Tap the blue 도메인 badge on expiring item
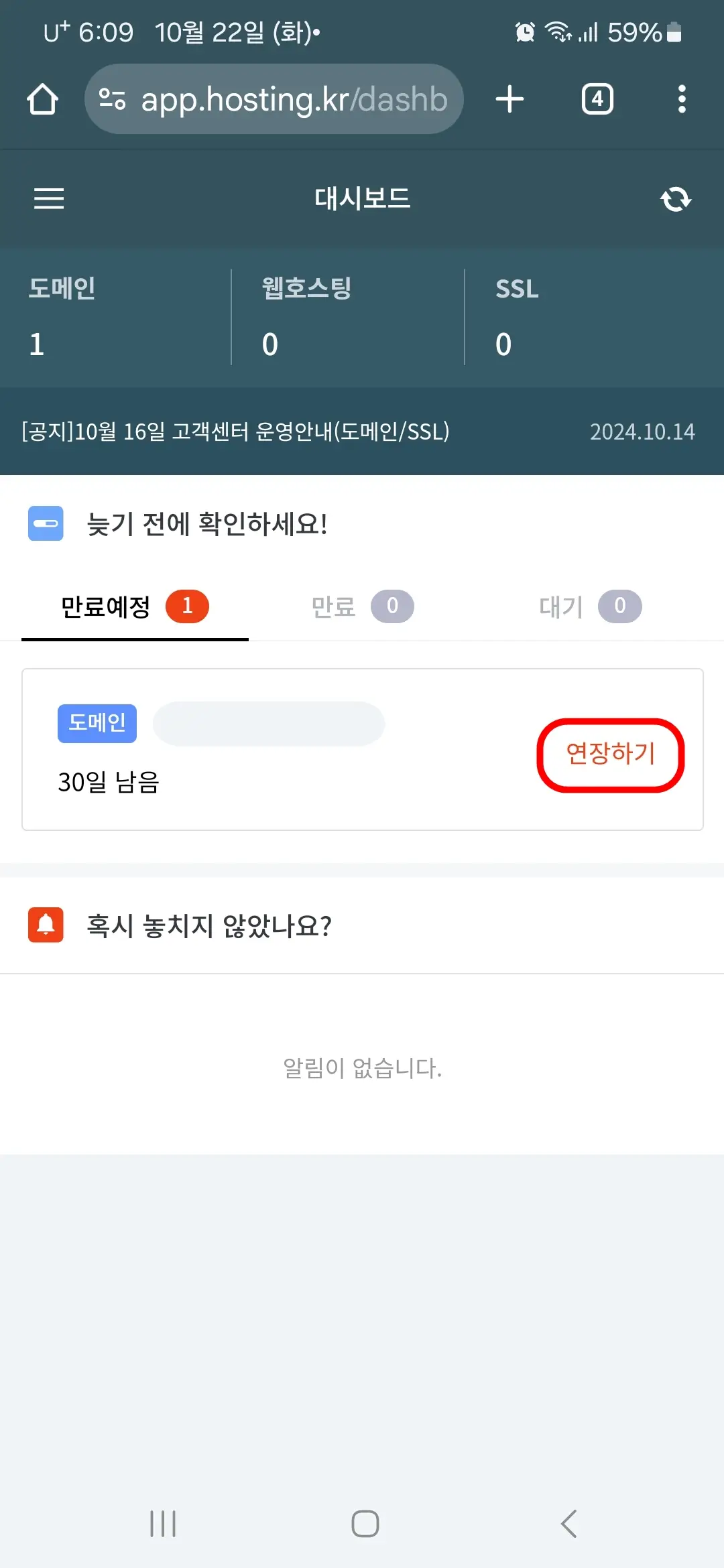Screen dimensions: 724x1568 click(97, 723)
